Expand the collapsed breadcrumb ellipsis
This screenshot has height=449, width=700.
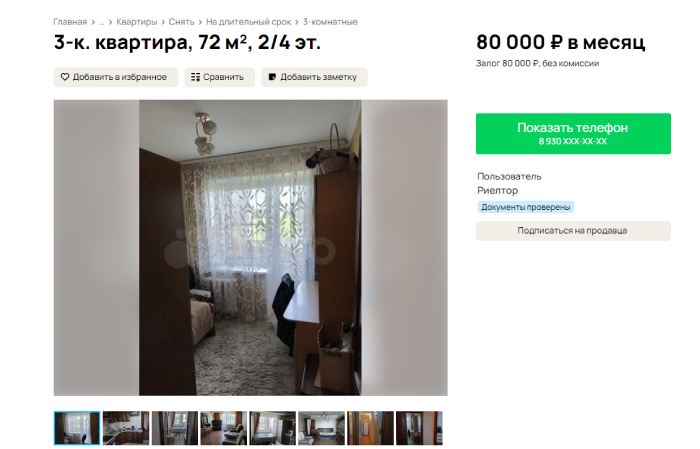click(x=101, y=21)
